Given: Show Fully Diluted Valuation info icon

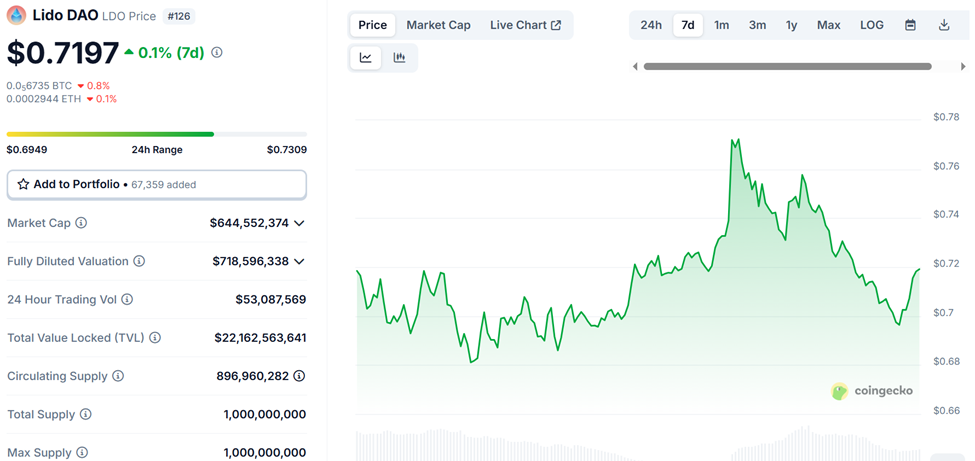Looking at the screenshot, I should 139,261.
